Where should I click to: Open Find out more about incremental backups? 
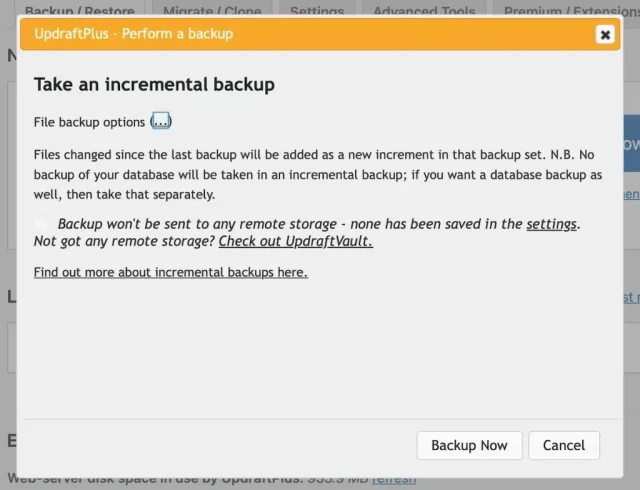tap(170, 272)
